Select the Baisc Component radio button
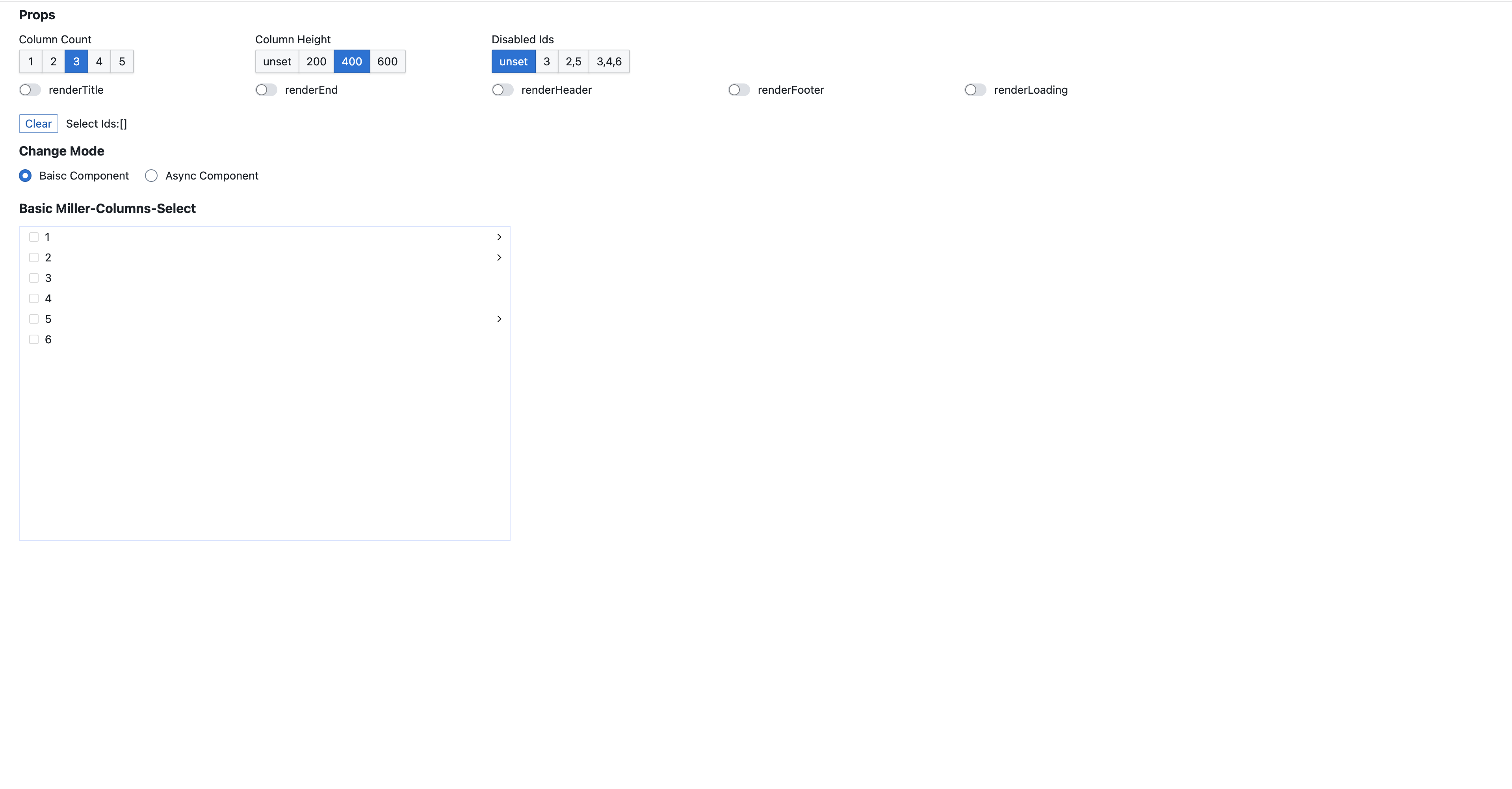This screenshot has width=1512, height=789. click(25, 176)
